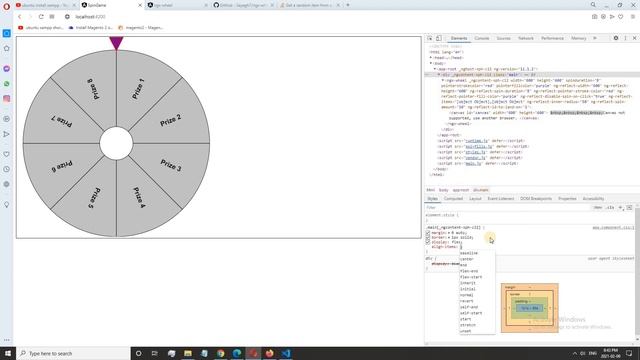Switch to the ngx-wheel browser tab
640x360 pixels.
click(x=177, y=5)
